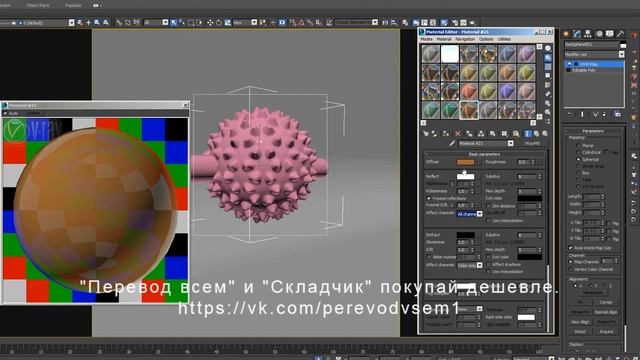The width and height of the screenshot is (640, 360).
Task: Open Refract Affect channels dropdown
Action: [469, 265]
